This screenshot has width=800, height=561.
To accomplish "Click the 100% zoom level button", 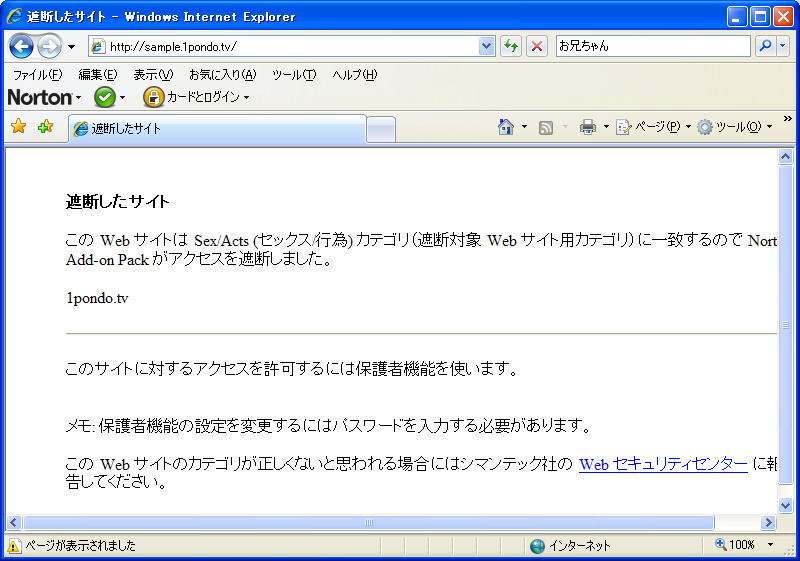I will 735,545.
